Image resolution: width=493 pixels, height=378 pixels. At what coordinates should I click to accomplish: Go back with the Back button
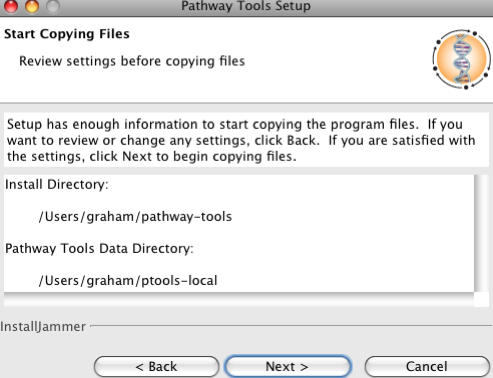(x=156, y=366)
